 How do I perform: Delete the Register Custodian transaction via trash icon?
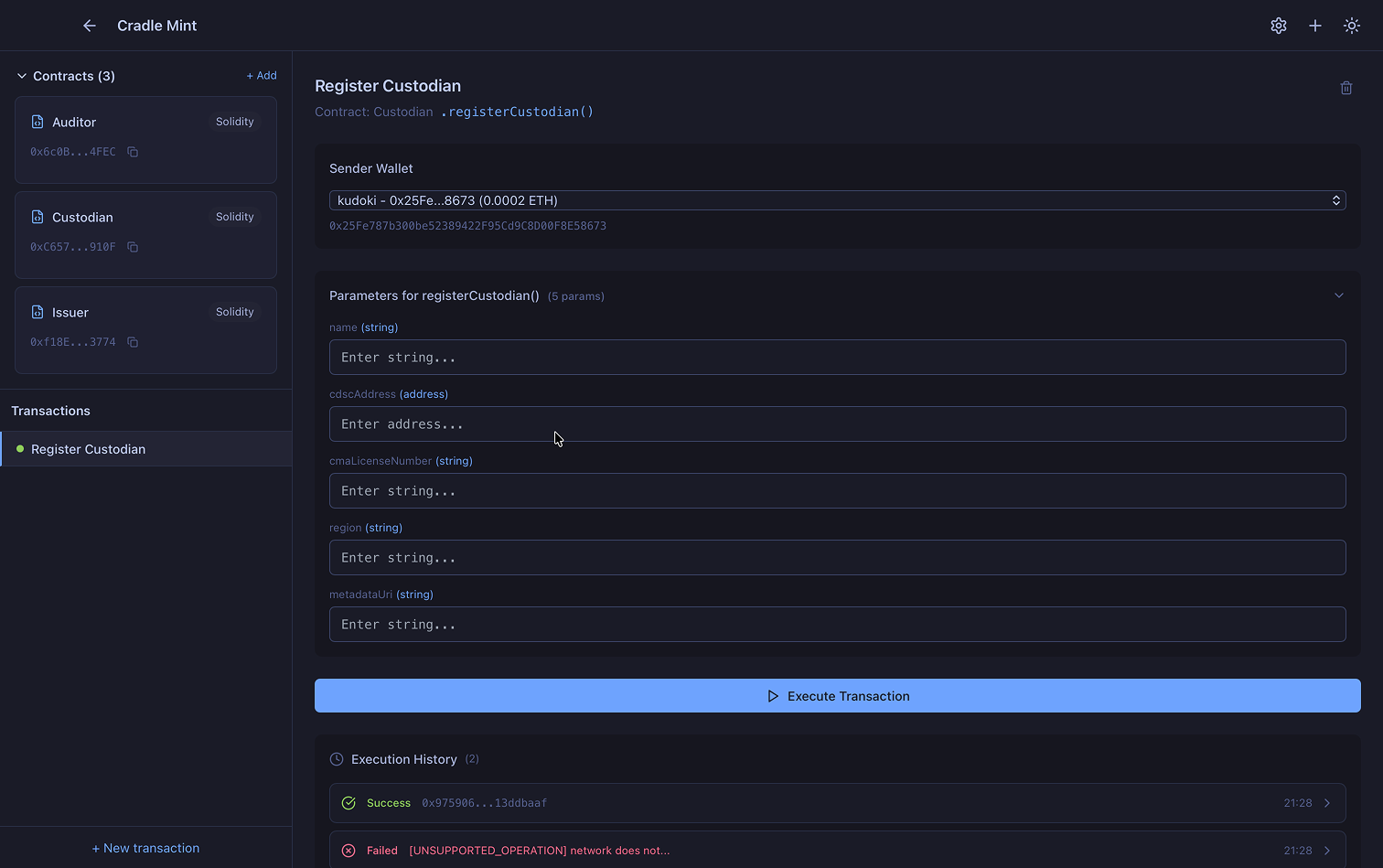(x=1345, y=87)
